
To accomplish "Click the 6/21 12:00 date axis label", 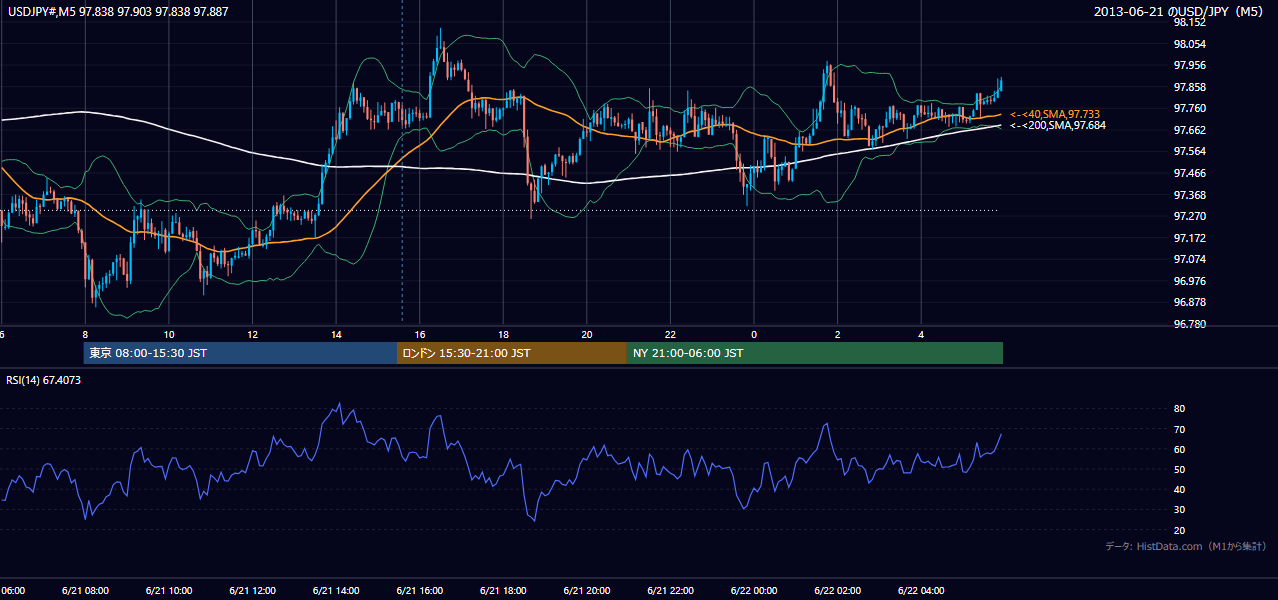I will click(x=252, y=590).
